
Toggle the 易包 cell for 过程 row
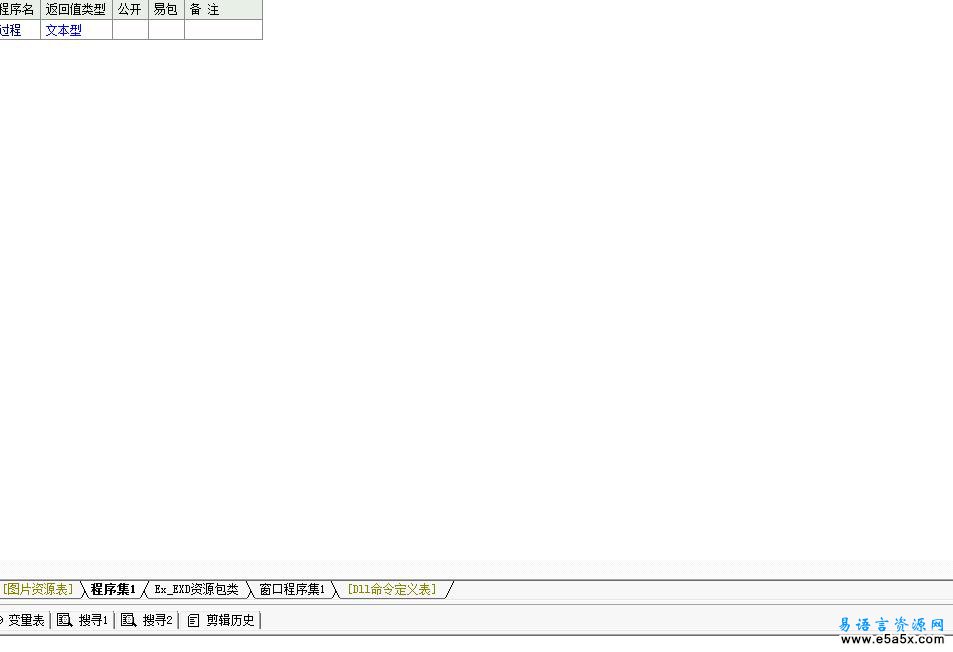167,30
